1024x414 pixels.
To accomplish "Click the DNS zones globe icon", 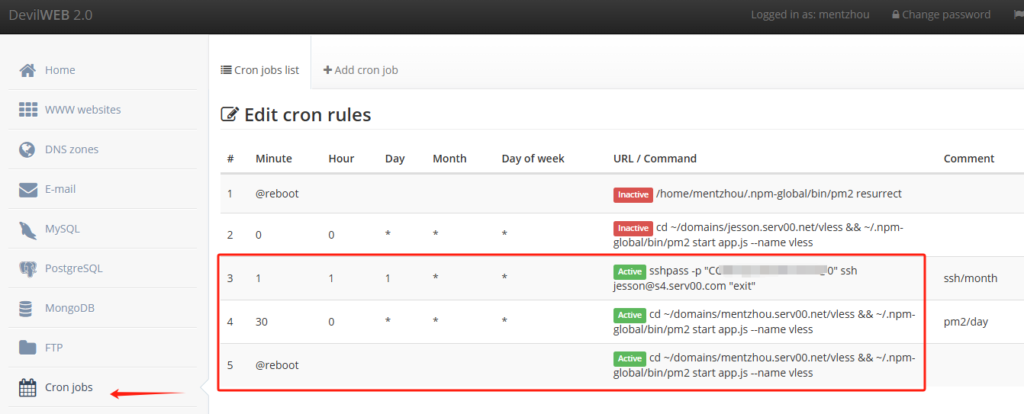I will point(28,149).
